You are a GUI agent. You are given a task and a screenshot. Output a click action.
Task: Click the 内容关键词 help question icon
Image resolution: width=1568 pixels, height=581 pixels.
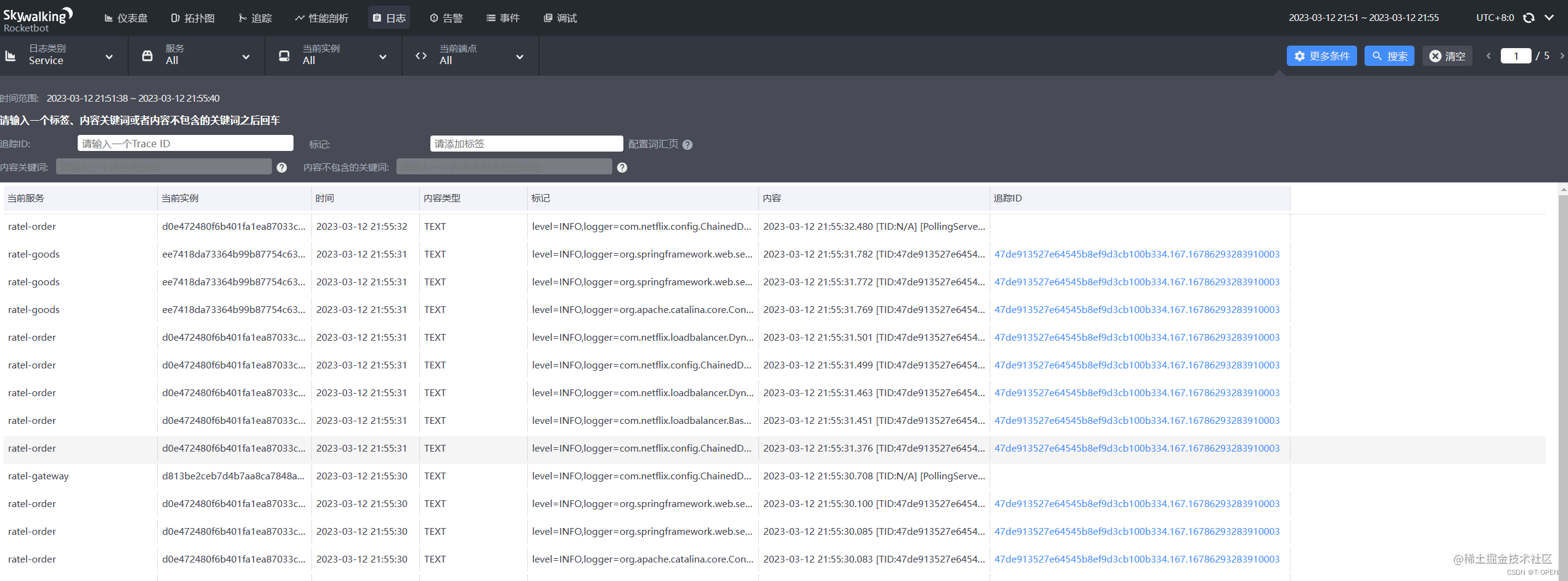pos(282,168)
